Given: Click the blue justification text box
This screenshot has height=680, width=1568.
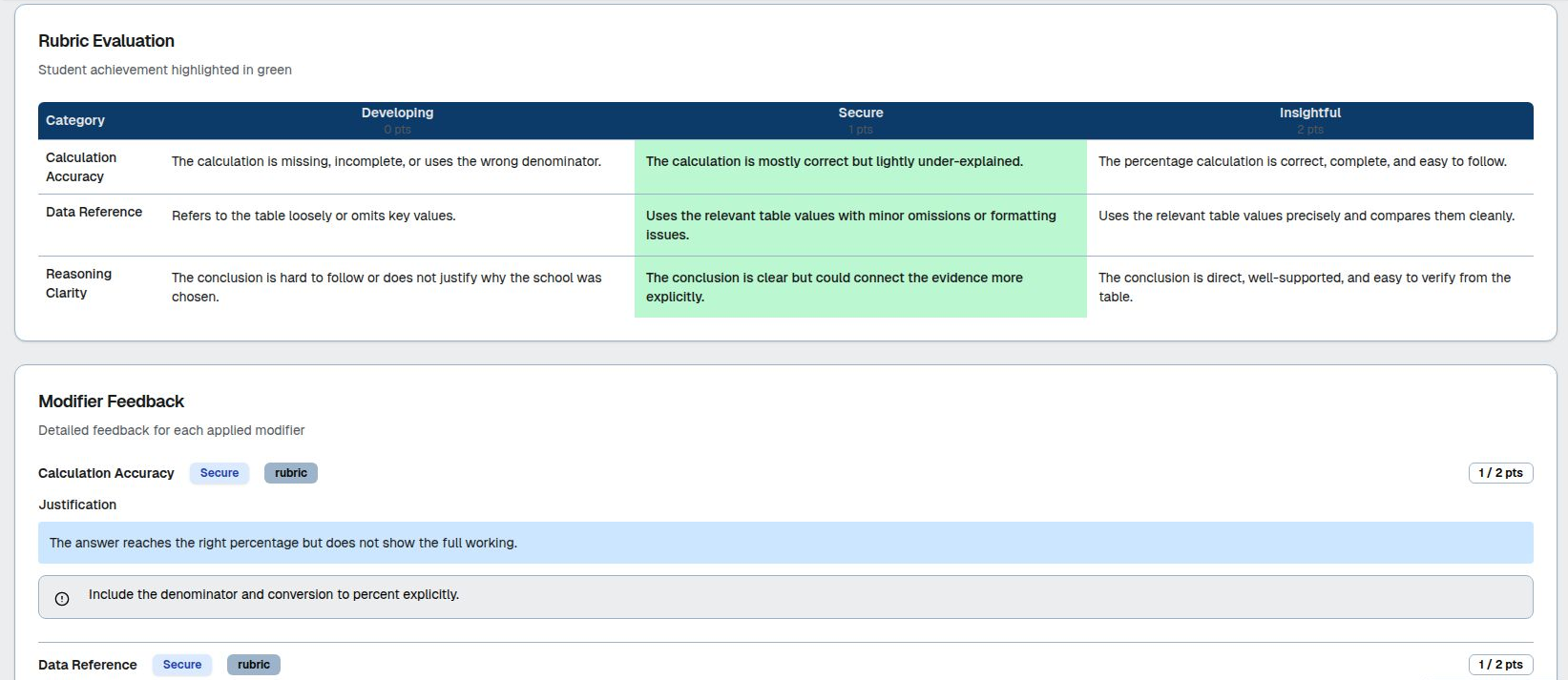Looking at the screenshot, I should [784, 543].
